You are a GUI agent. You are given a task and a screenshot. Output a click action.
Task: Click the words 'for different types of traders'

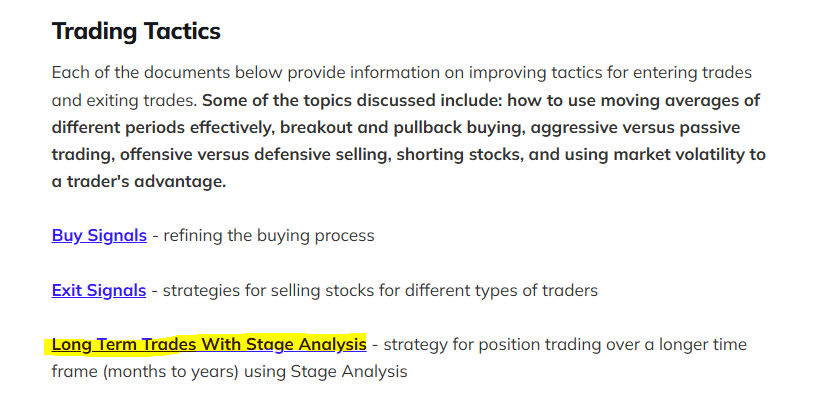(487, 290)
